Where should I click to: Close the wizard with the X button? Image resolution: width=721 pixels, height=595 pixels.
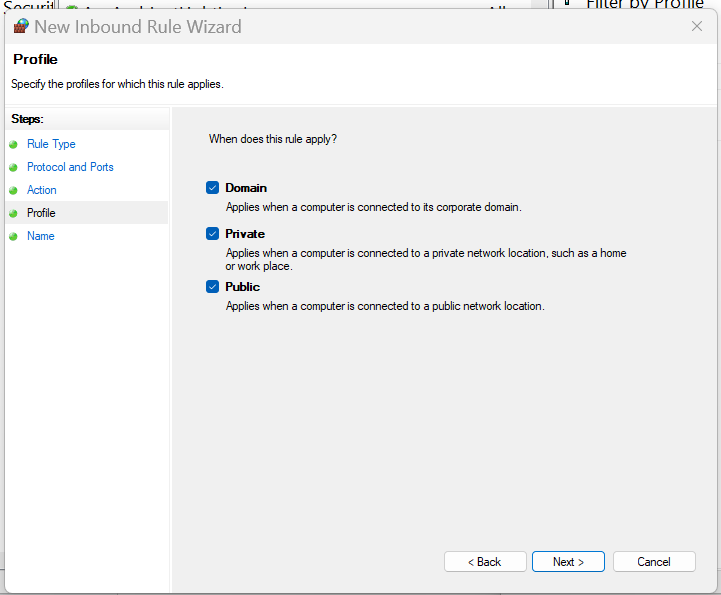point(697,26)
